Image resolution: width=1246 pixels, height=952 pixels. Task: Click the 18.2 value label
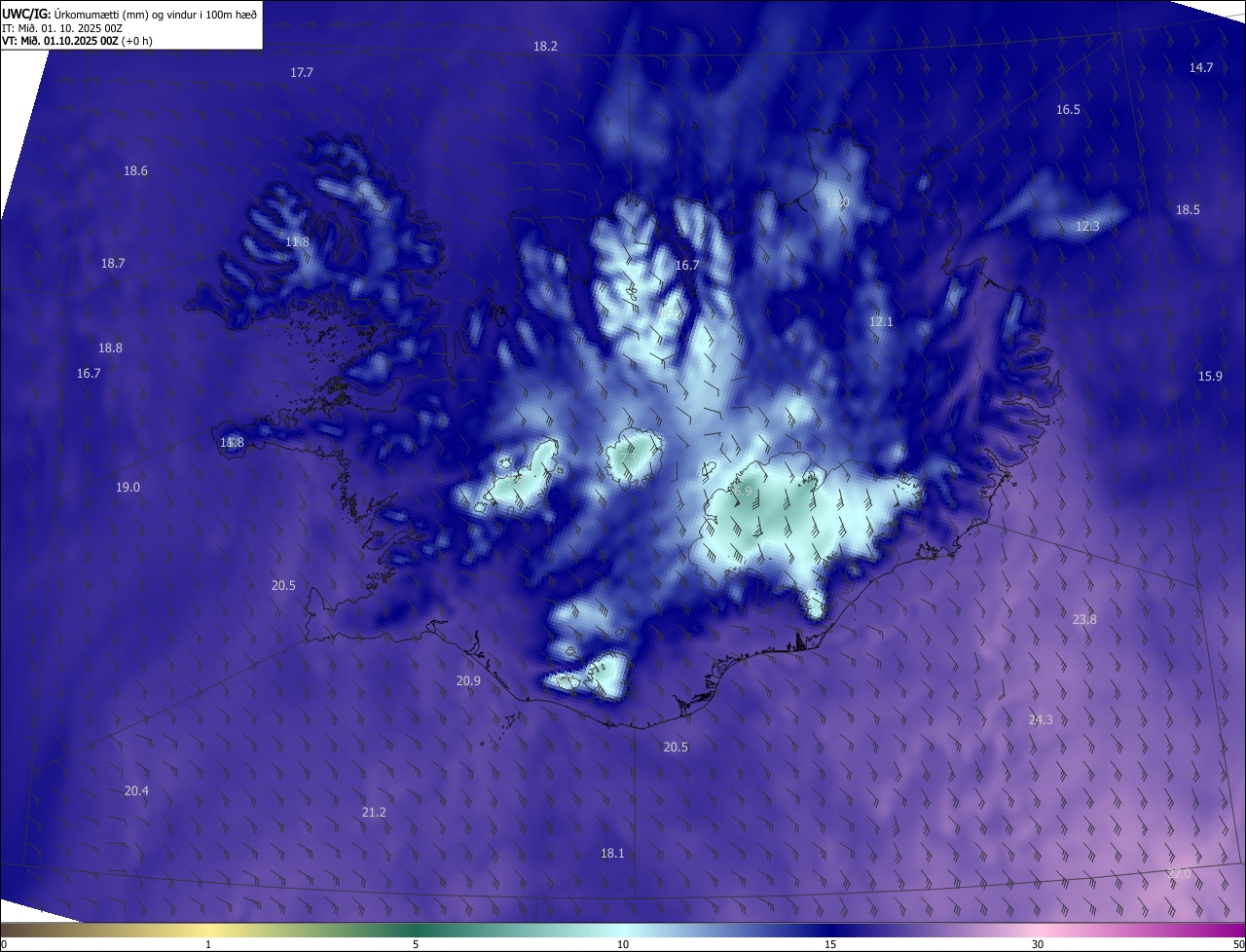[x=545, y=47]
